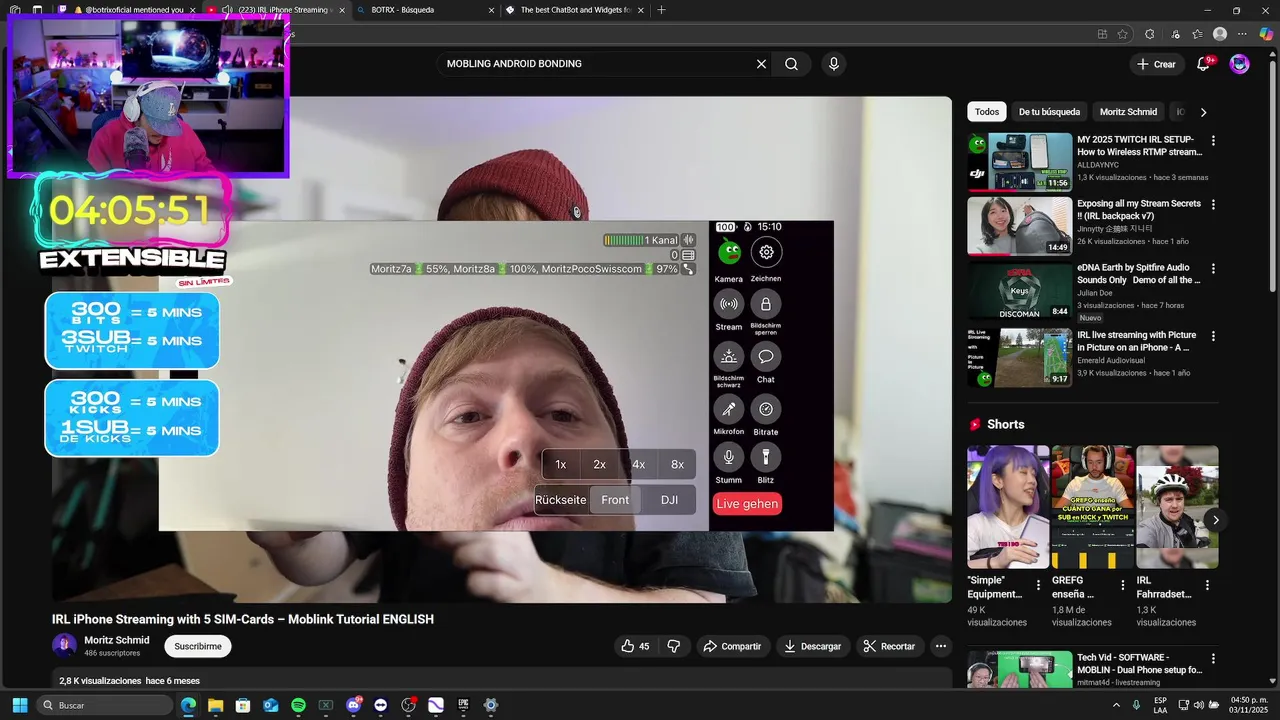1280x720 pixels.
Task: Click the Recortar button
Action: click(x=889, y=646)
